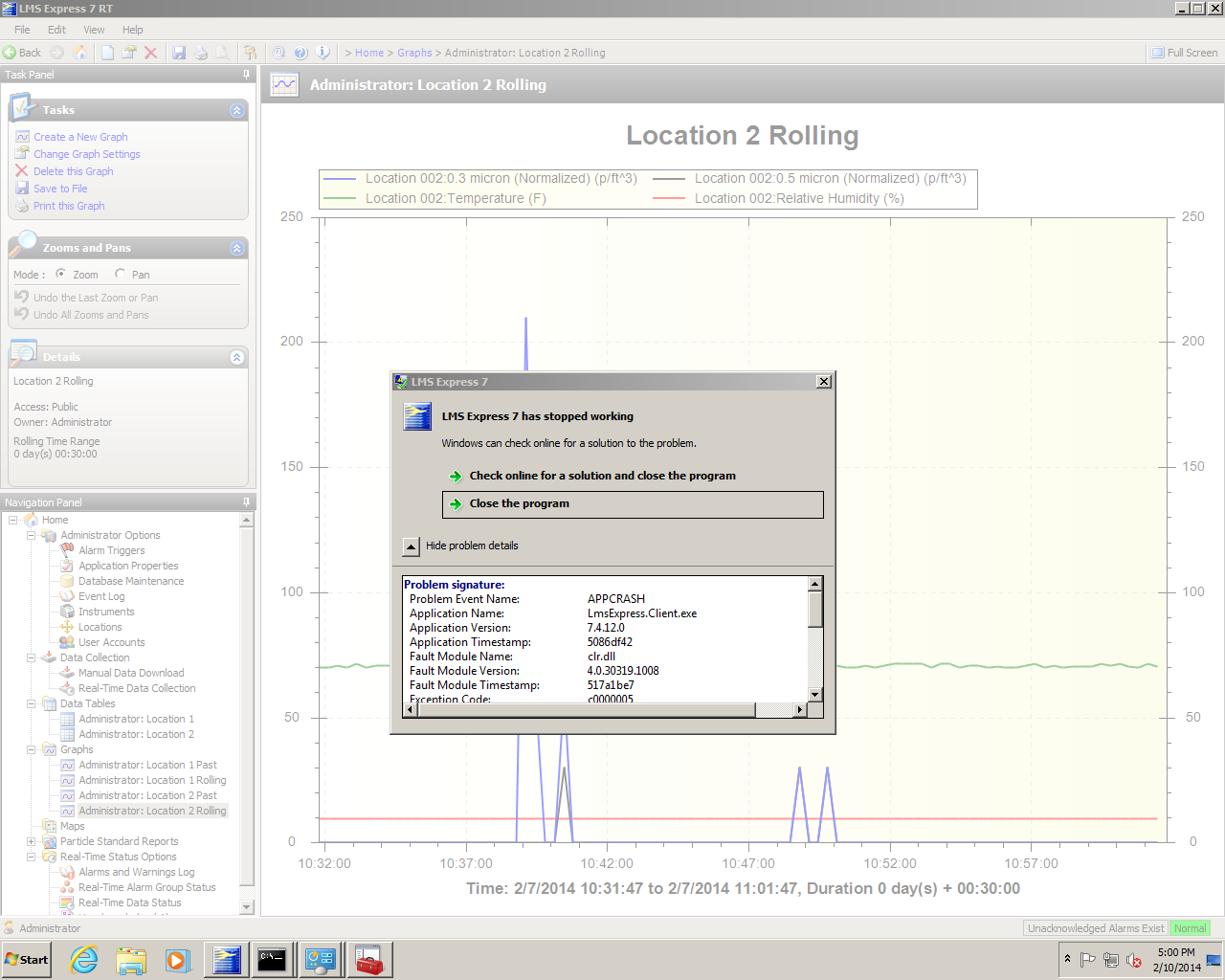Click the Forward arrow icon in toolbar
The width and height of the screenshot is (1225, 980).
pyautogui.click(x=56, y=53)
